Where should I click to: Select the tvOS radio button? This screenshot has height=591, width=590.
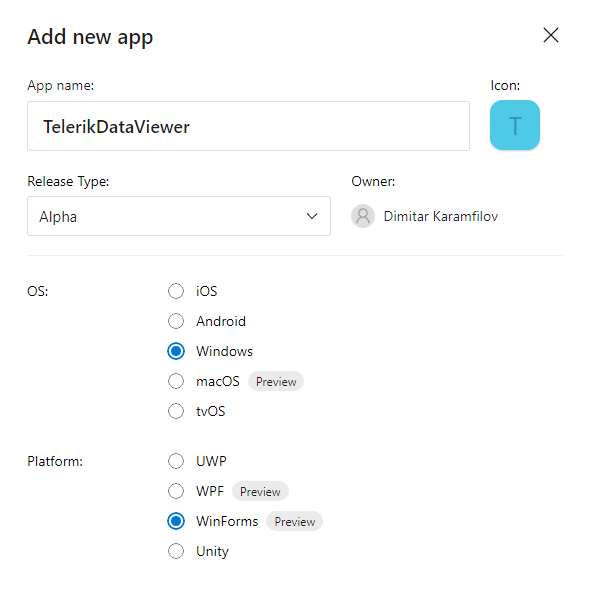(x=176, y=411)
